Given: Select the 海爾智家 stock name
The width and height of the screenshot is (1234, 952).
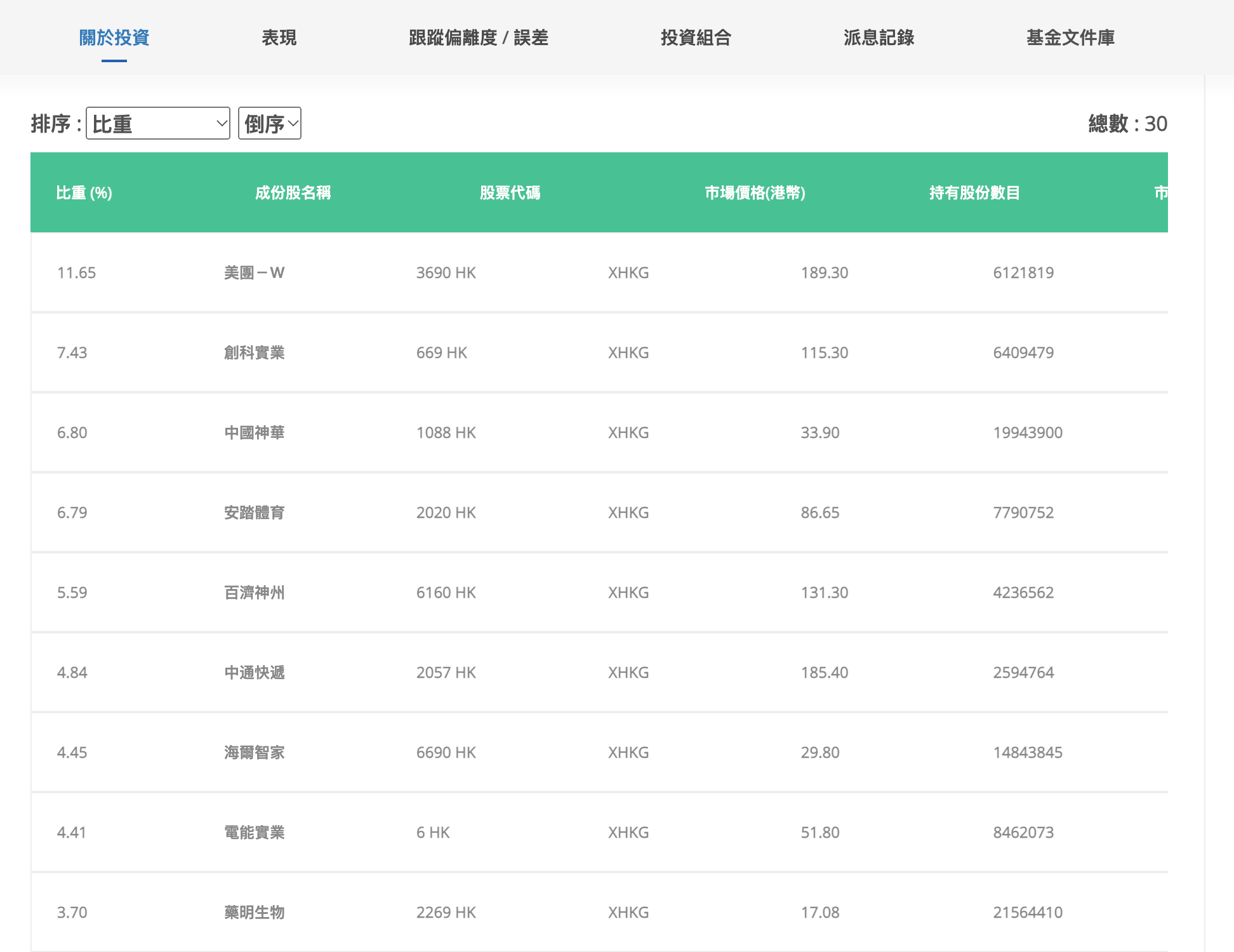Looking at the screenshot, I should click(x=255, y=753).
